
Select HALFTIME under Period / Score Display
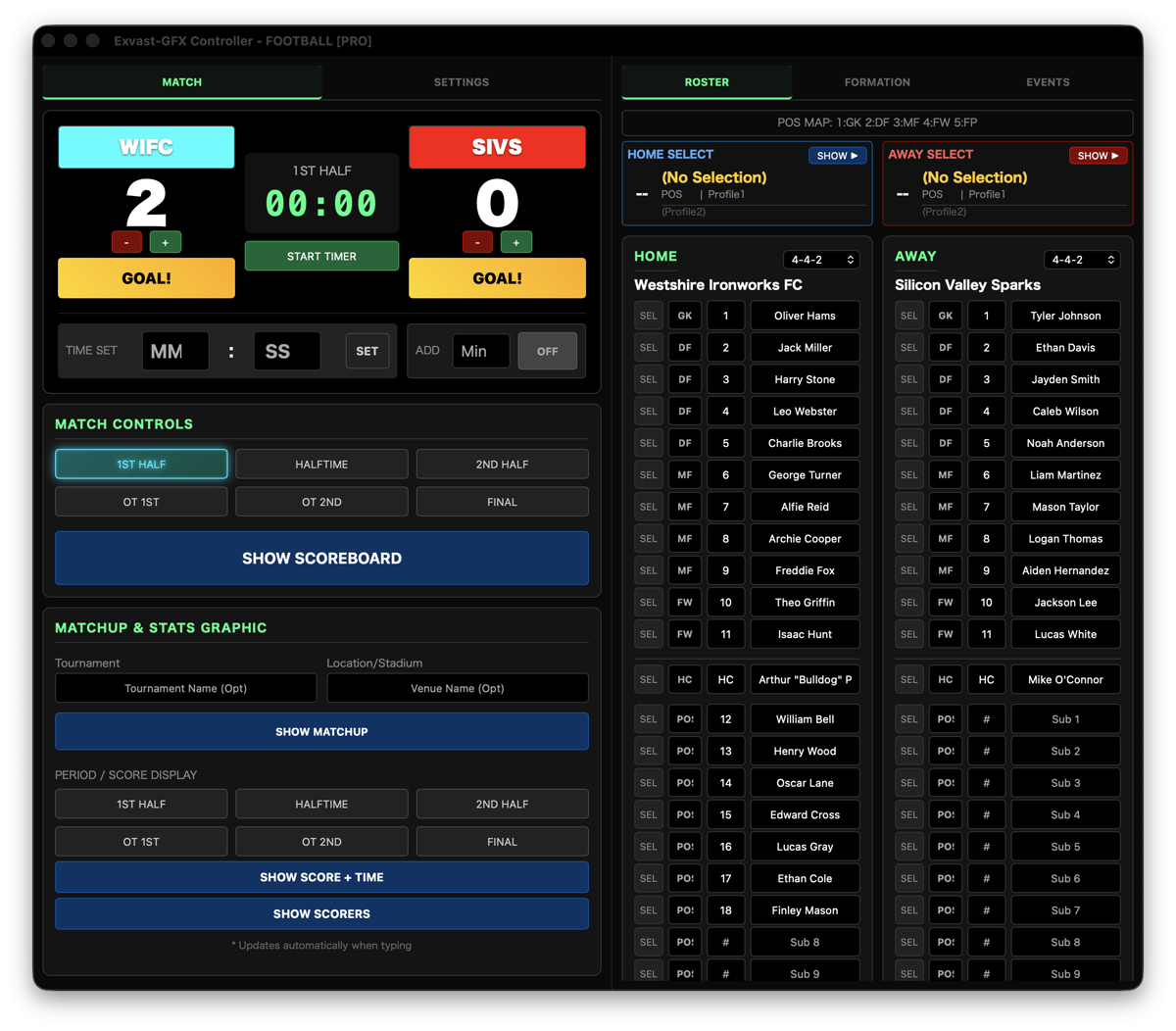(321, 804)
